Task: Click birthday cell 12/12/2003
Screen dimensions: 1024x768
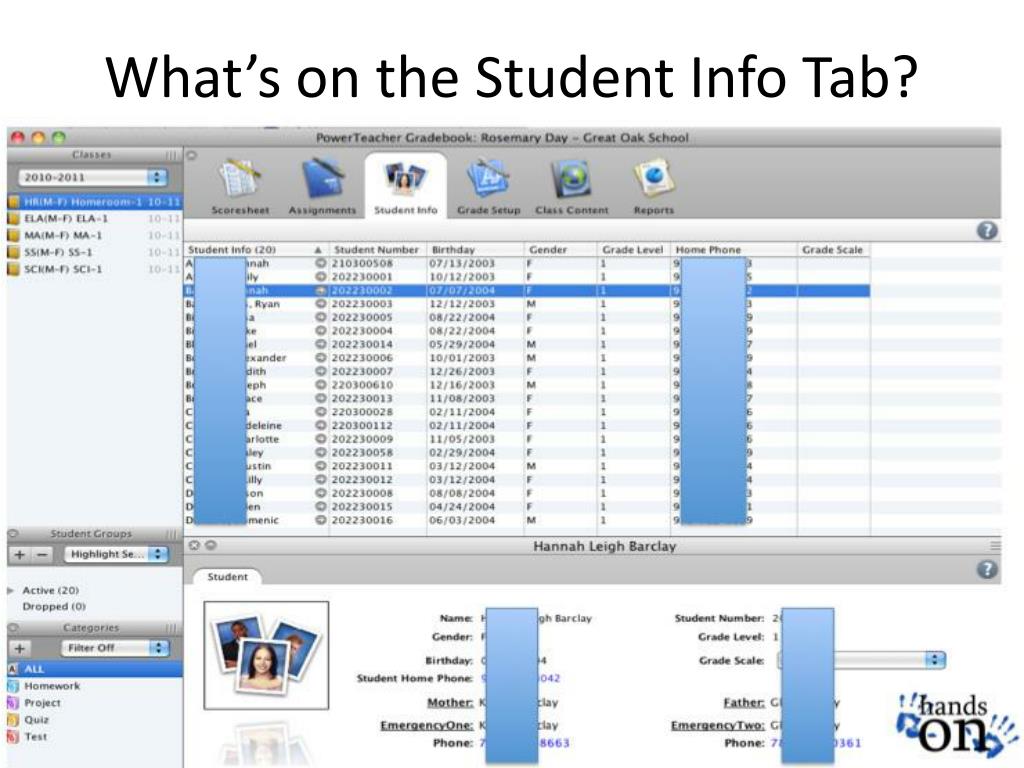Action: tap(462, 304)
